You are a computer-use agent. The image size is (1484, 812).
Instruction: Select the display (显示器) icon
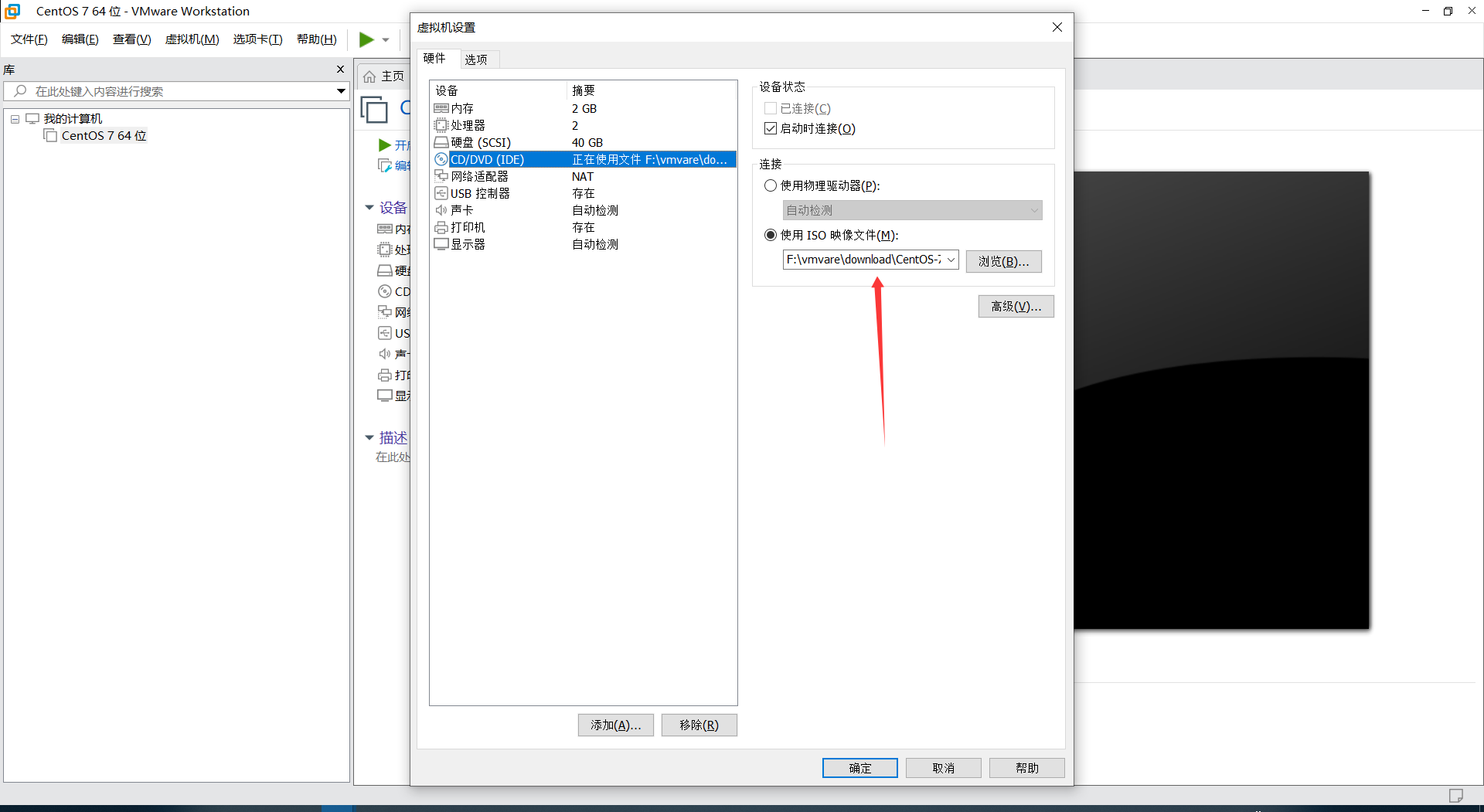[441, 244]
